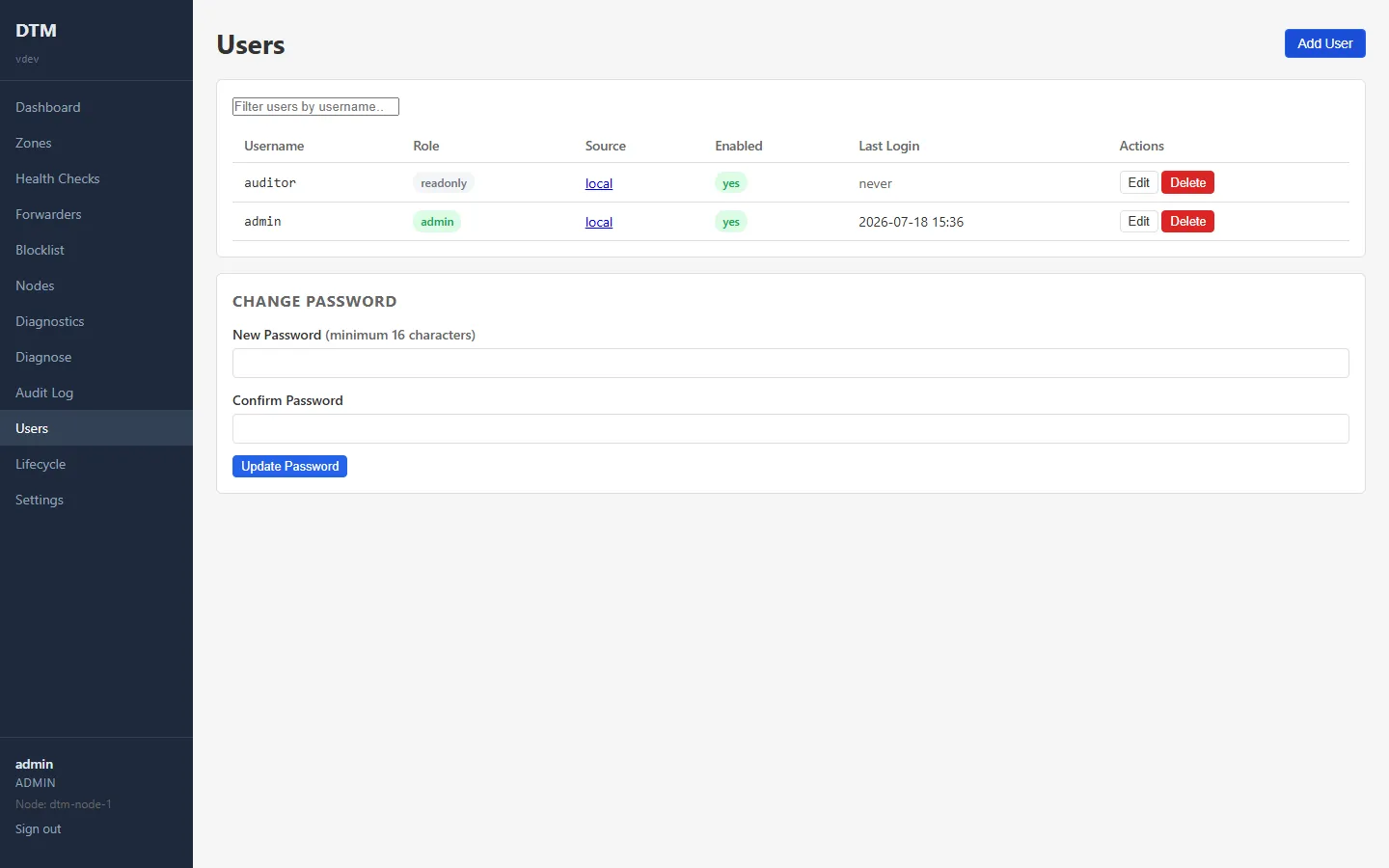Click the Source column header
This screenshot has height=868, width=1389.
606,146
